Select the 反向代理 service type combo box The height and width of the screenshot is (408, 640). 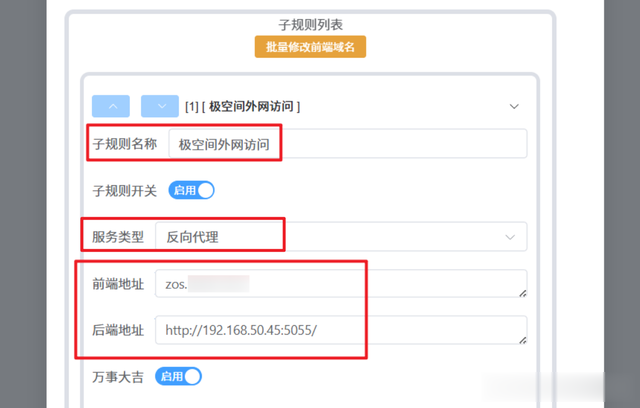coord(341,237)
